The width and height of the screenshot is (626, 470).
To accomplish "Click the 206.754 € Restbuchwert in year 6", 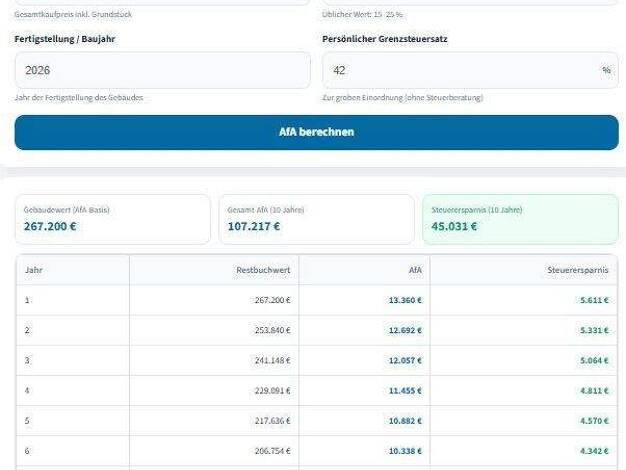I will pyautogui.click(x=271, y=451).
